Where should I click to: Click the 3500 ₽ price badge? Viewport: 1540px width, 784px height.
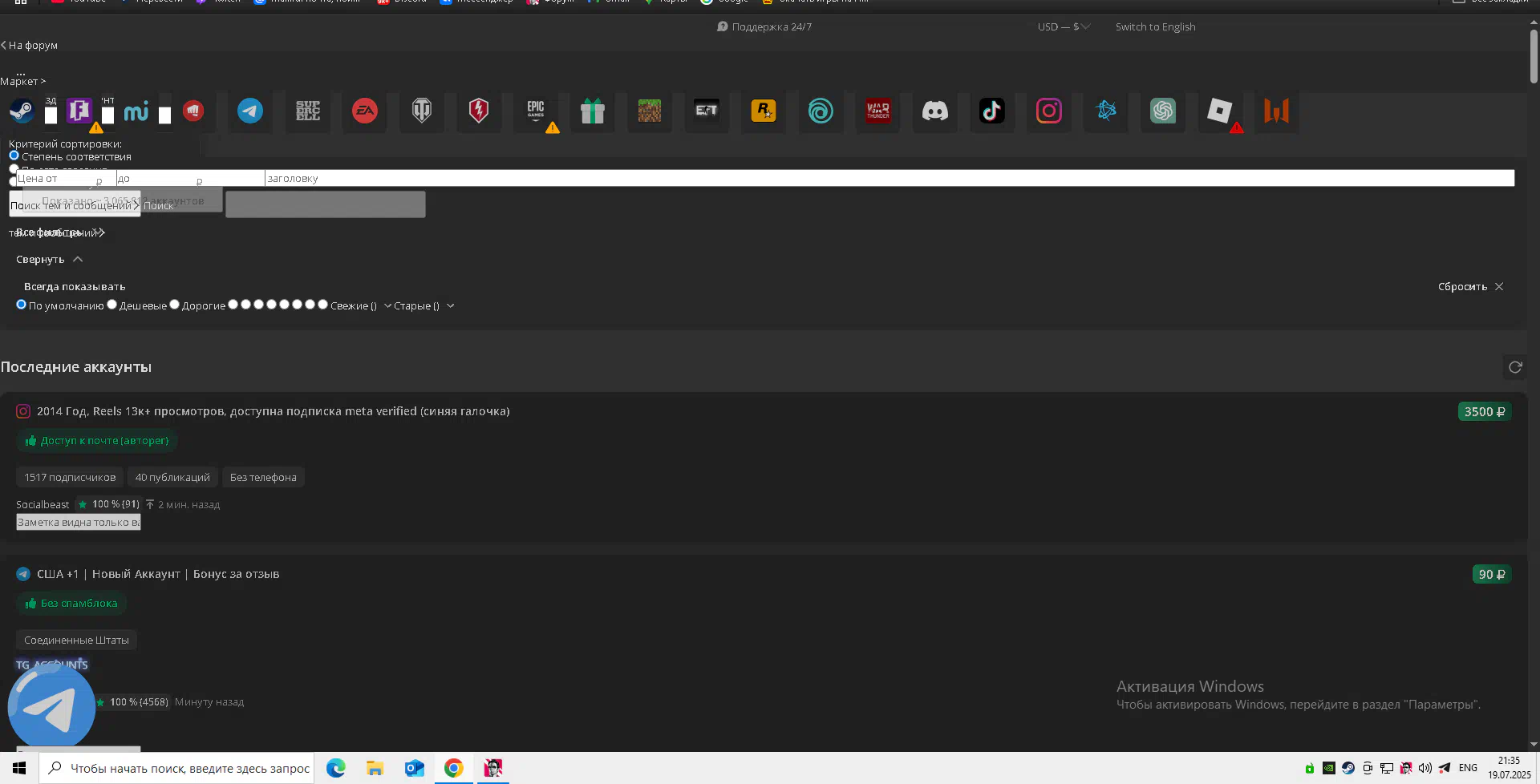[x=1485, y=411]
